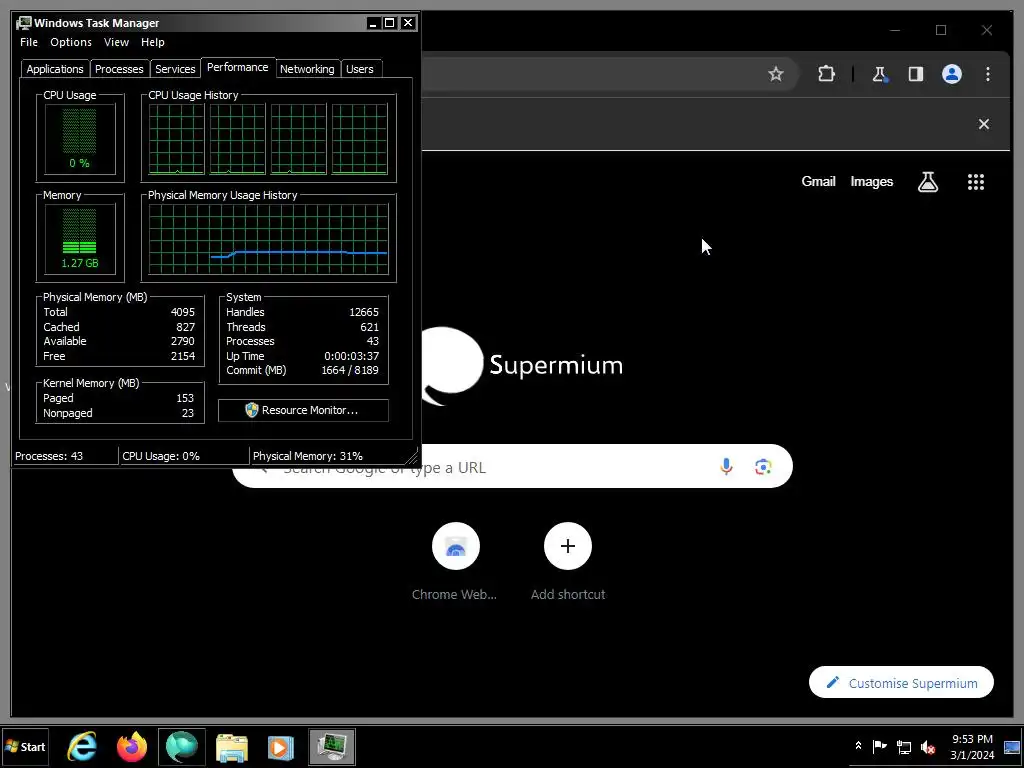Click the Paged kernel memory value 153
Viewport: 1024px width, 768px height.
click(185, 398)
